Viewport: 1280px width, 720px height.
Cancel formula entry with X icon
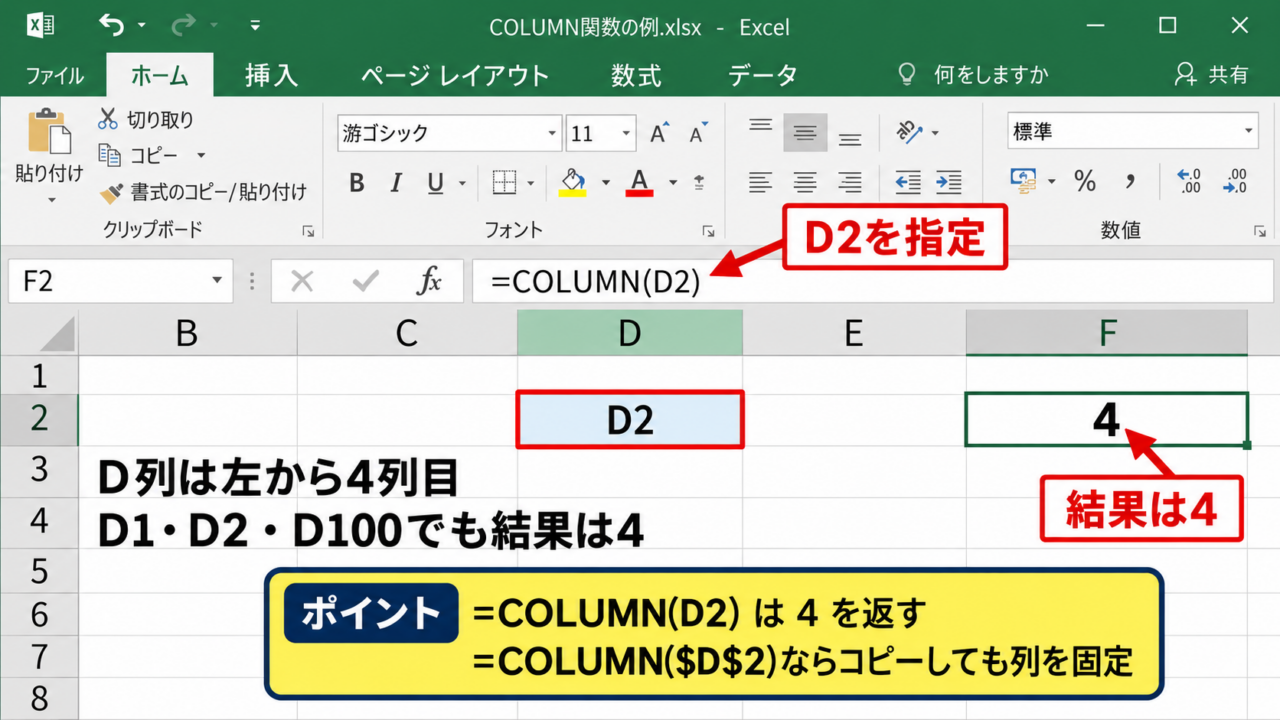pos(301,282)
